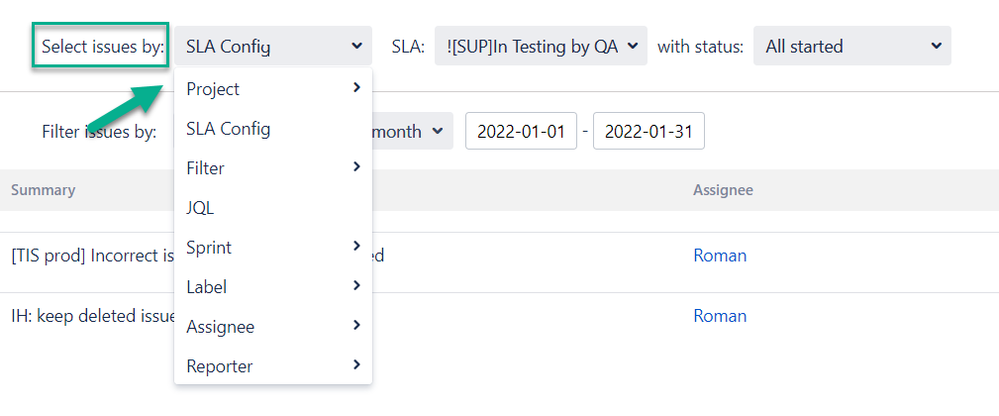Choose Label in the dropdown list

pos(207,287)
